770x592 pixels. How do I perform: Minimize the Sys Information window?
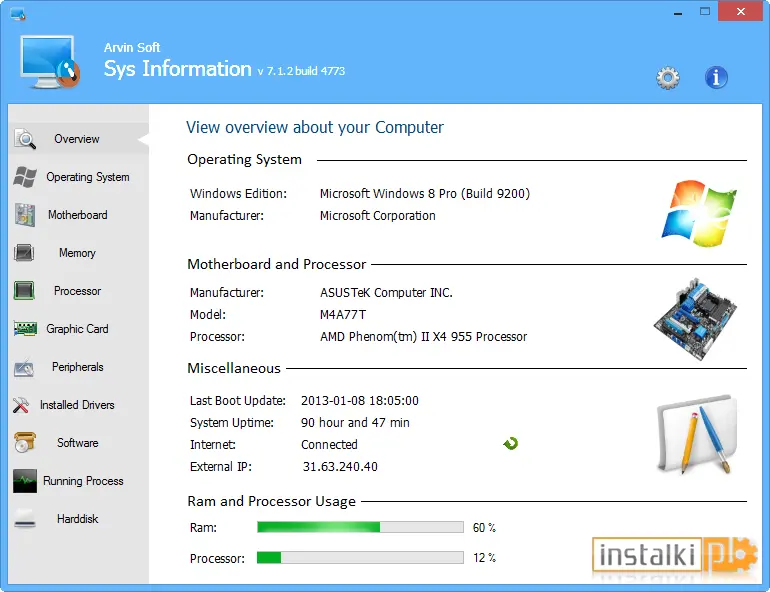click(678, 12)
